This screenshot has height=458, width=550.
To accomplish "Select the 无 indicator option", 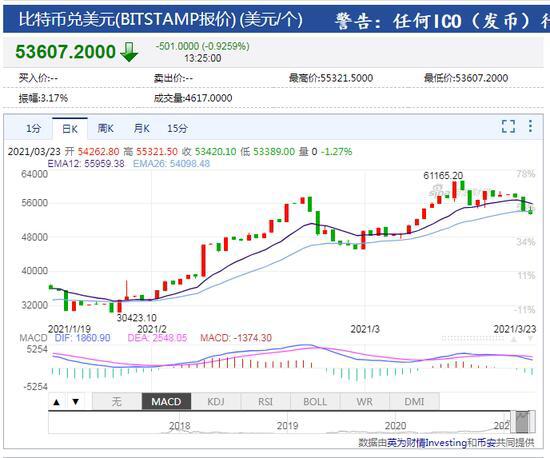I will (x=117, y=401).
